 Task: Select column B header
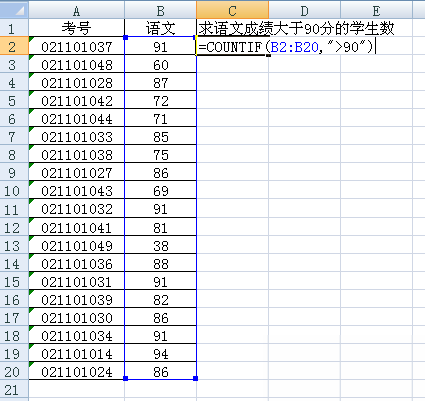tap(160, 10)
